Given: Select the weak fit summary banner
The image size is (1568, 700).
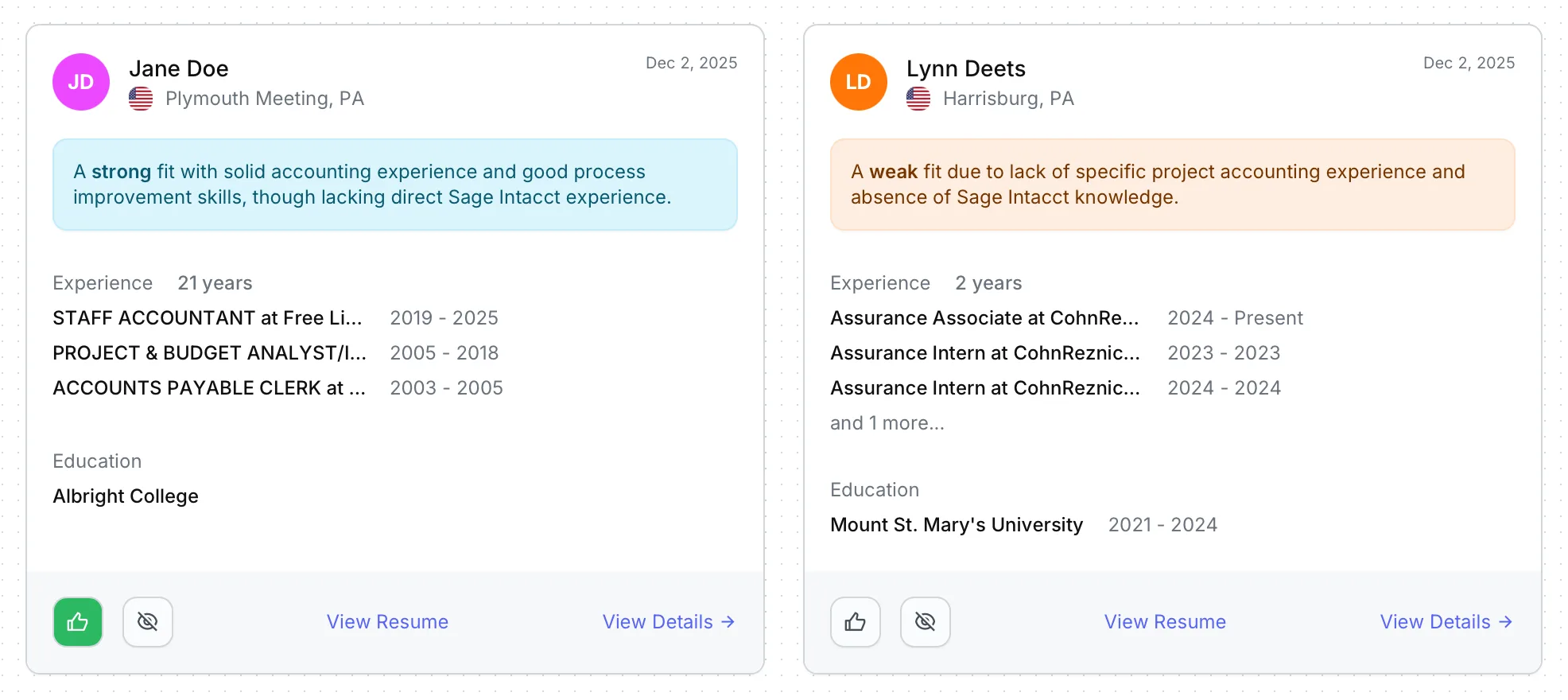Looking at the screenshot, I should coord(1173,185).
